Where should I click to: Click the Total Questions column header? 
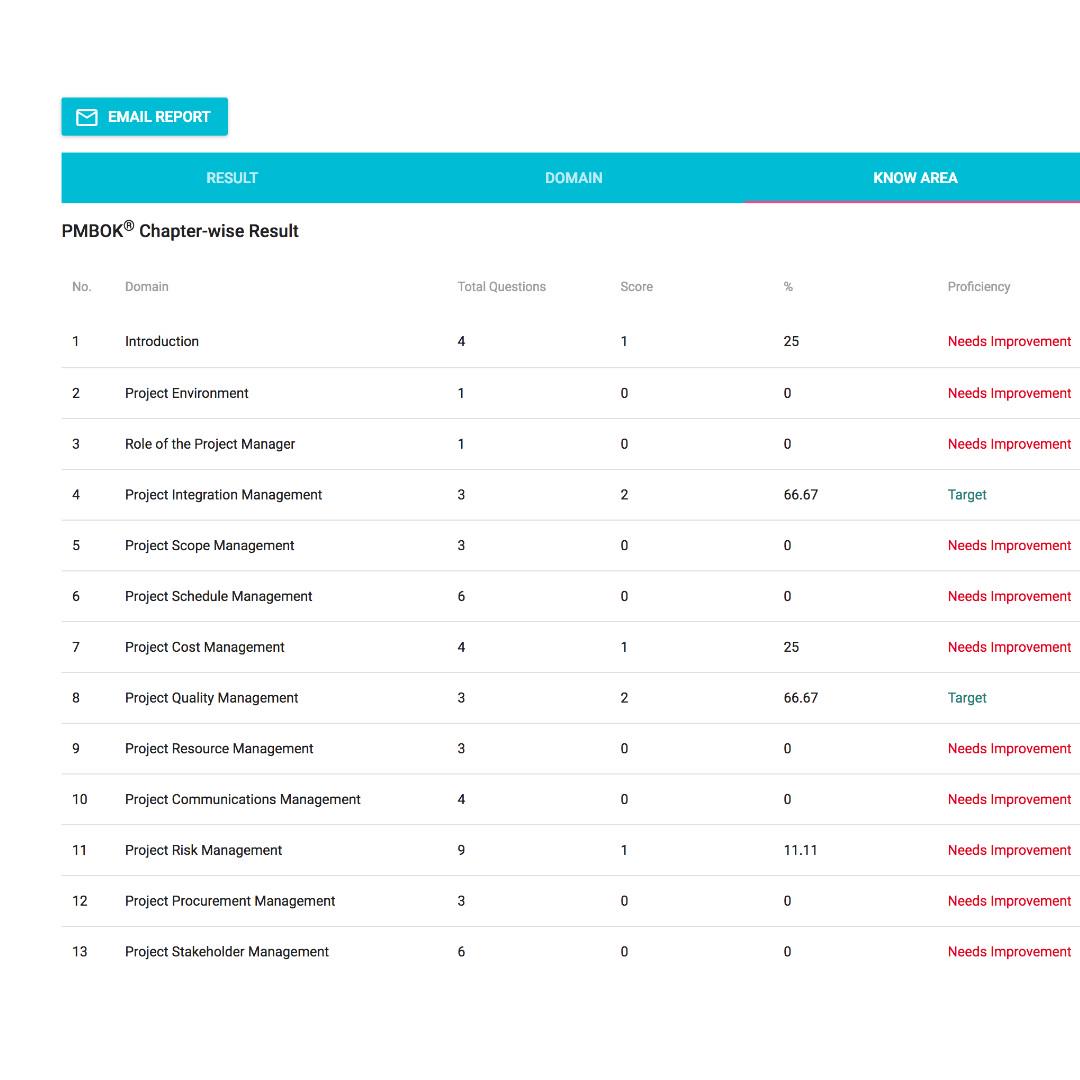pyautogui.click(x=501, y=287)
